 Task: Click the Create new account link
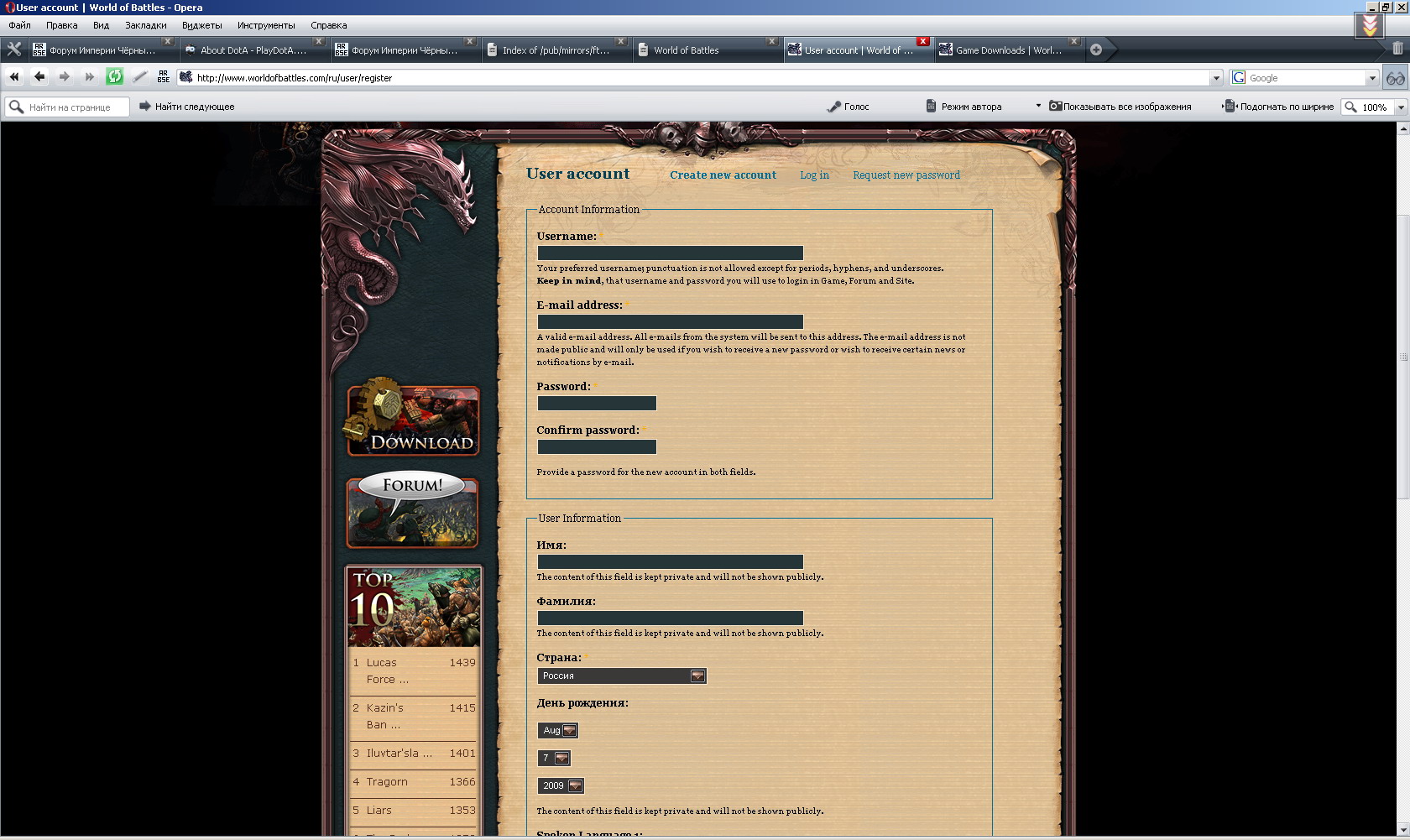(723, 175)
